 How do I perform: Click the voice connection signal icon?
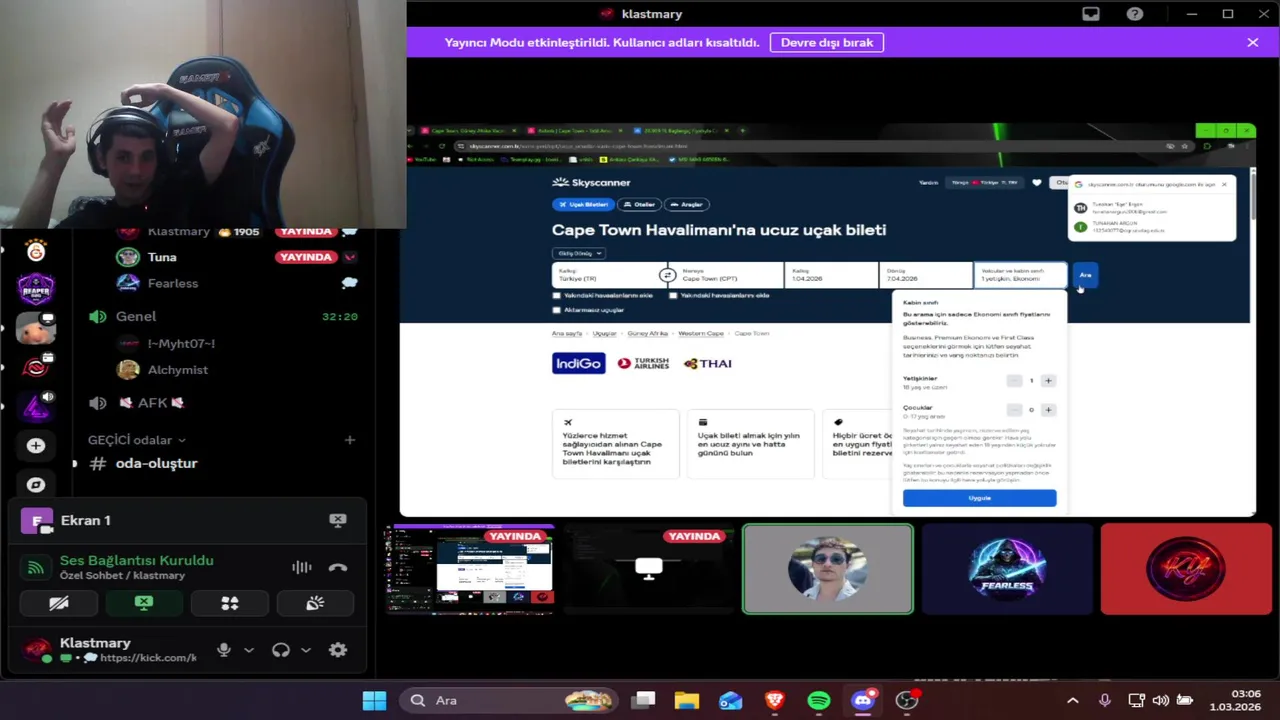click(36, 567)
